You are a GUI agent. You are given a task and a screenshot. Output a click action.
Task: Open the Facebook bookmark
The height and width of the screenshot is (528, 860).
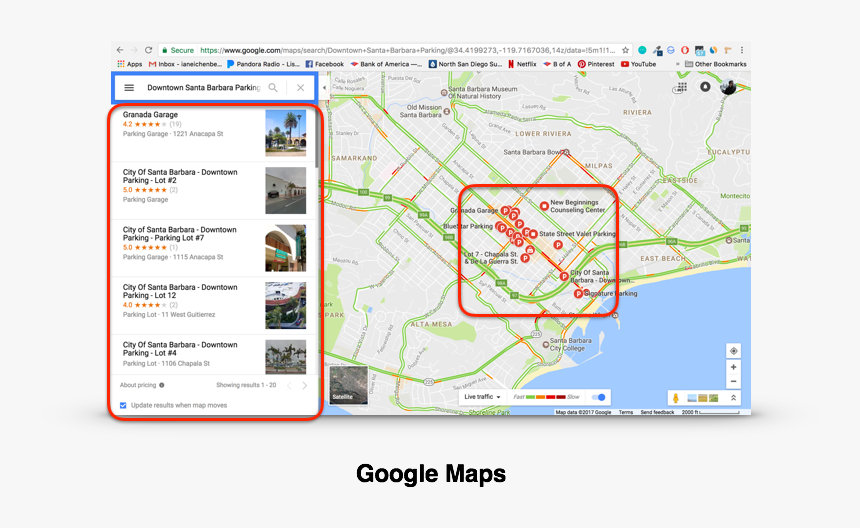325,64
